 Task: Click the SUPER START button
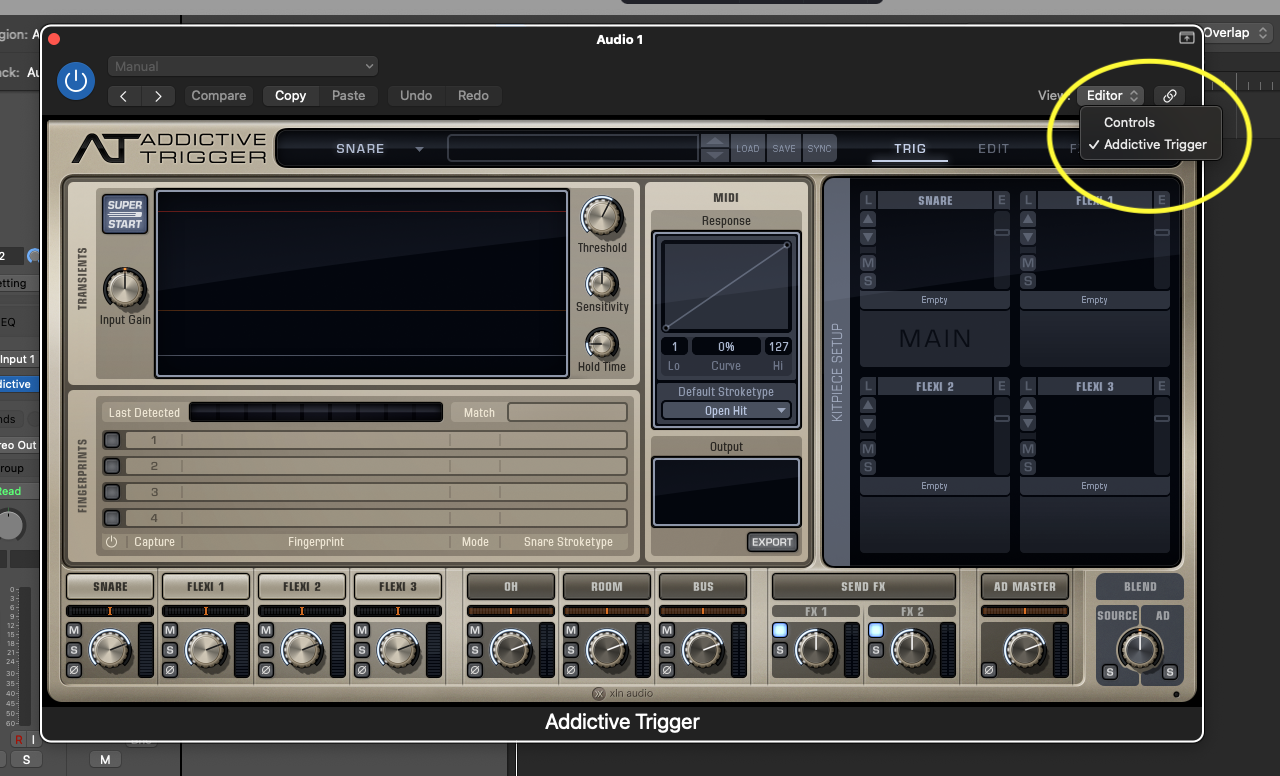click(x=124, y=213)
